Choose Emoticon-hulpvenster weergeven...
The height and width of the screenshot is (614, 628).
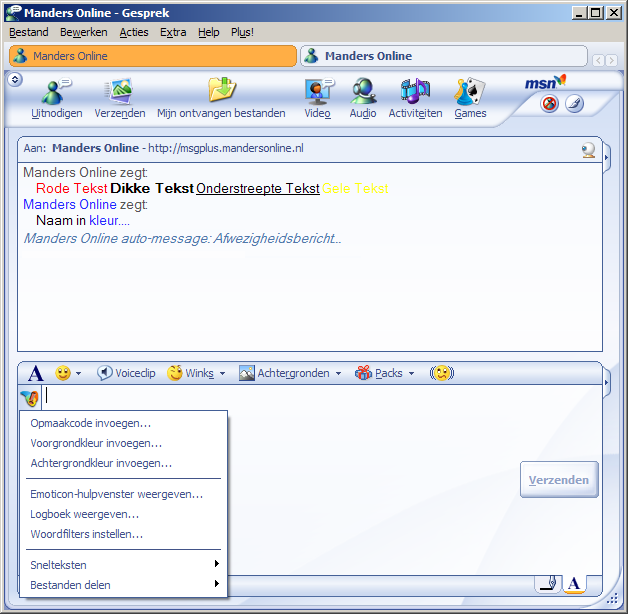[x=124, y=494]
